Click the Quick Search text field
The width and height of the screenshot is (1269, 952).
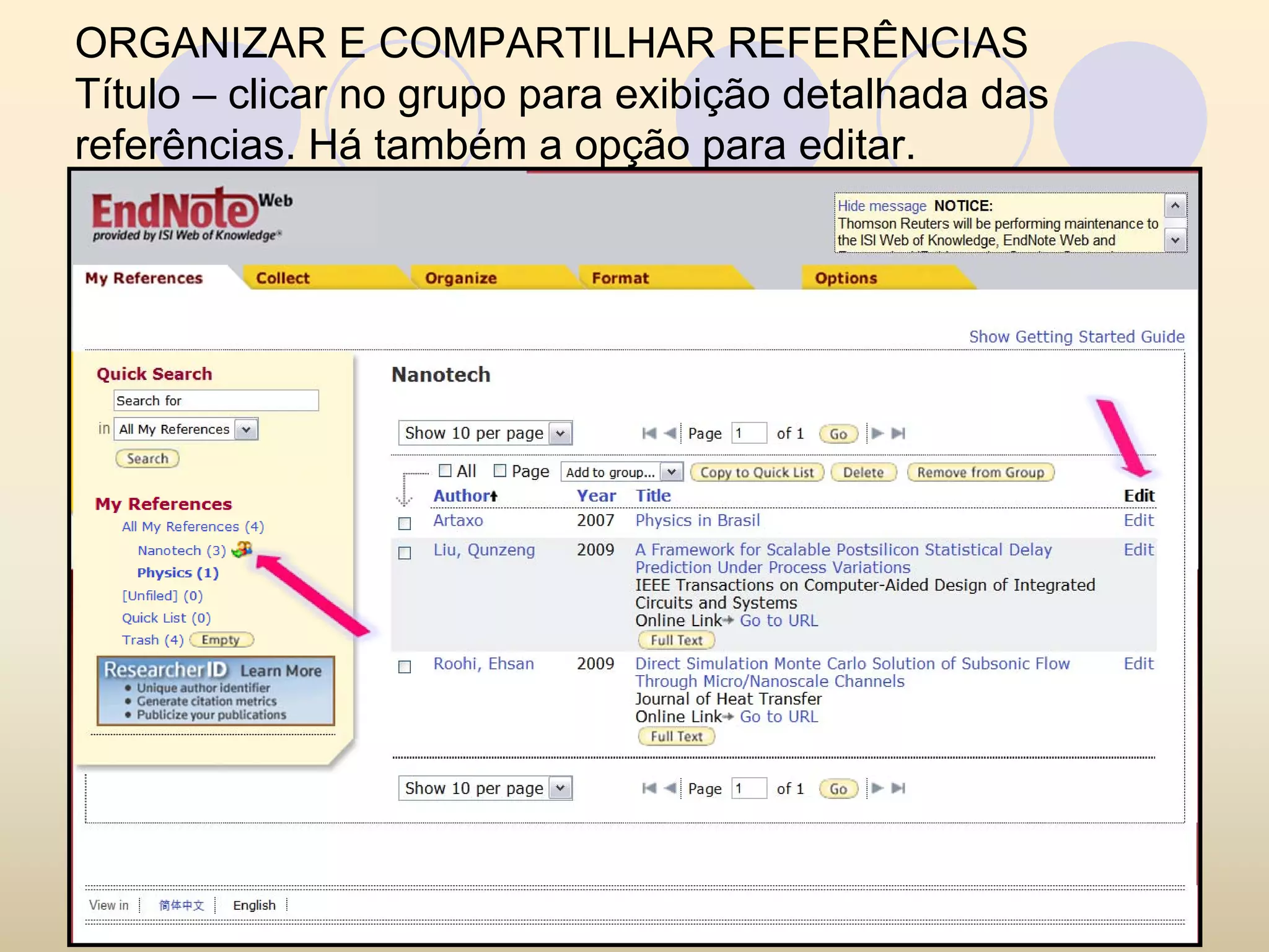tap(216, 400)
